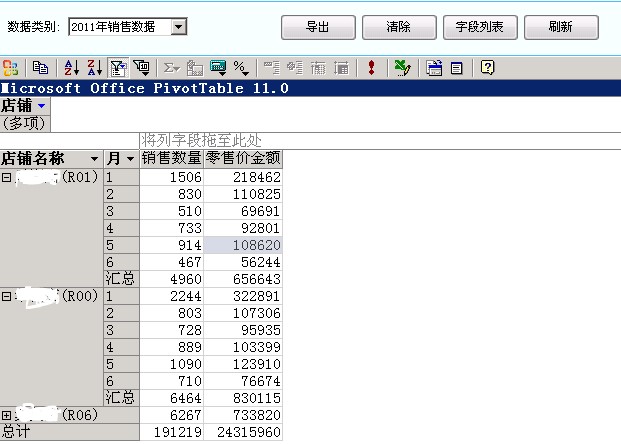
Task: Select R06 amount value 733820
Action: [x=243, y=415]
